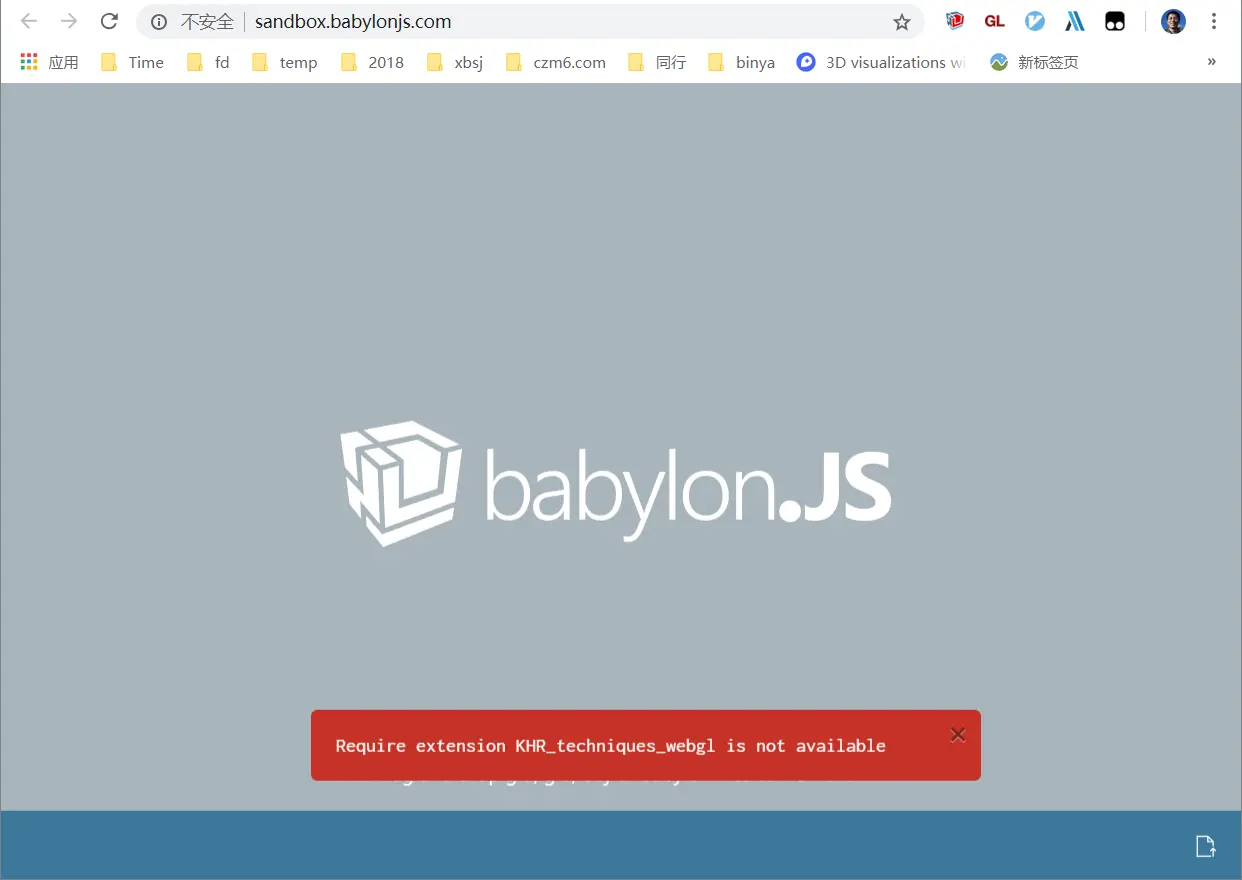Reload the sandbox.babylonjs.com page
The width and height of the screenshot is (1242, 880).
pos(109,21)
